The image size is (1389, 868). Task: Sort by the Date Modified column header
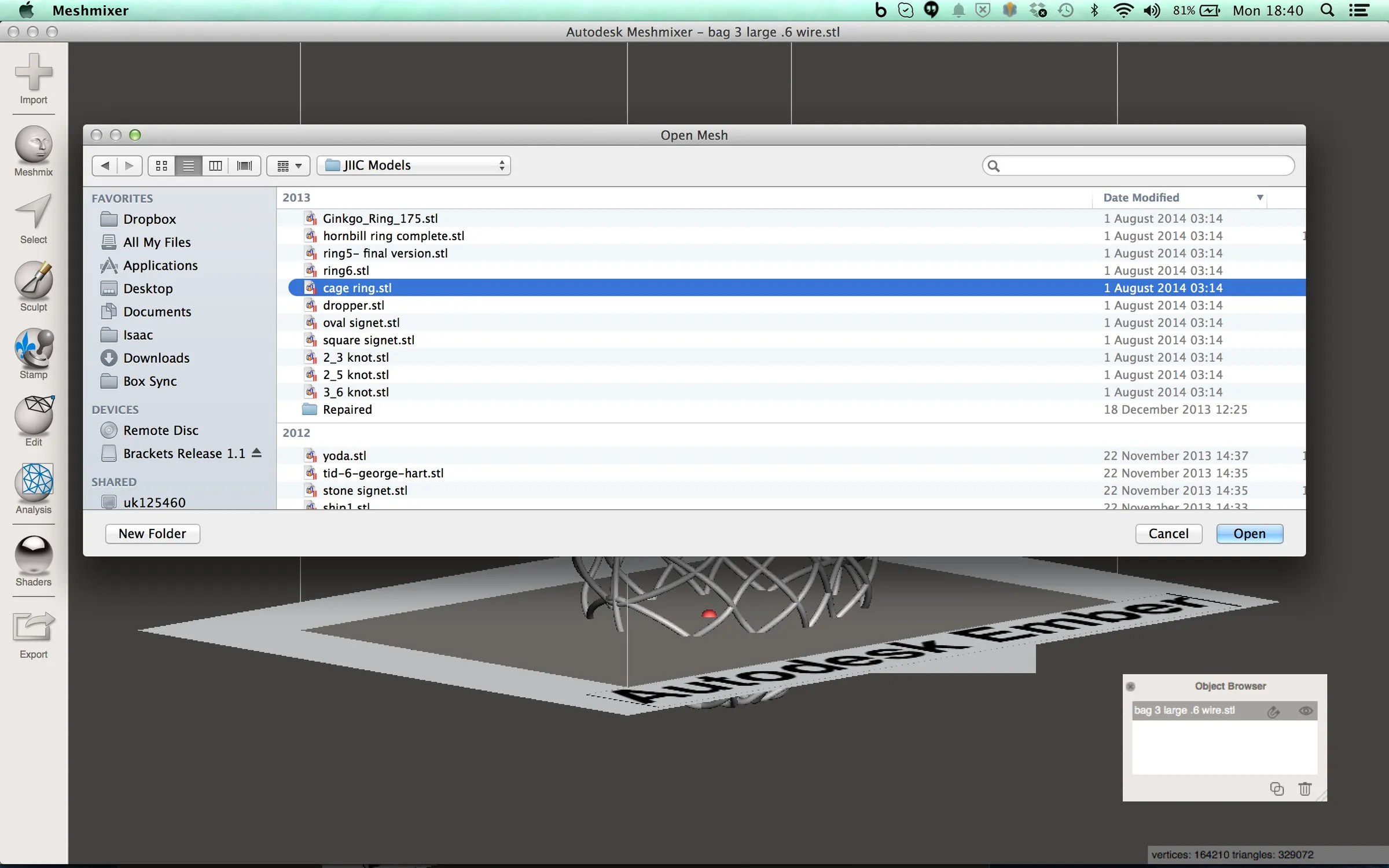1179,198
